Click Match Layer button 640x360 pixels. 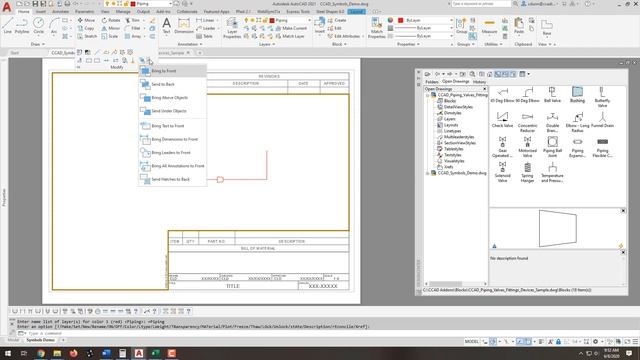[x=290, y=36]
